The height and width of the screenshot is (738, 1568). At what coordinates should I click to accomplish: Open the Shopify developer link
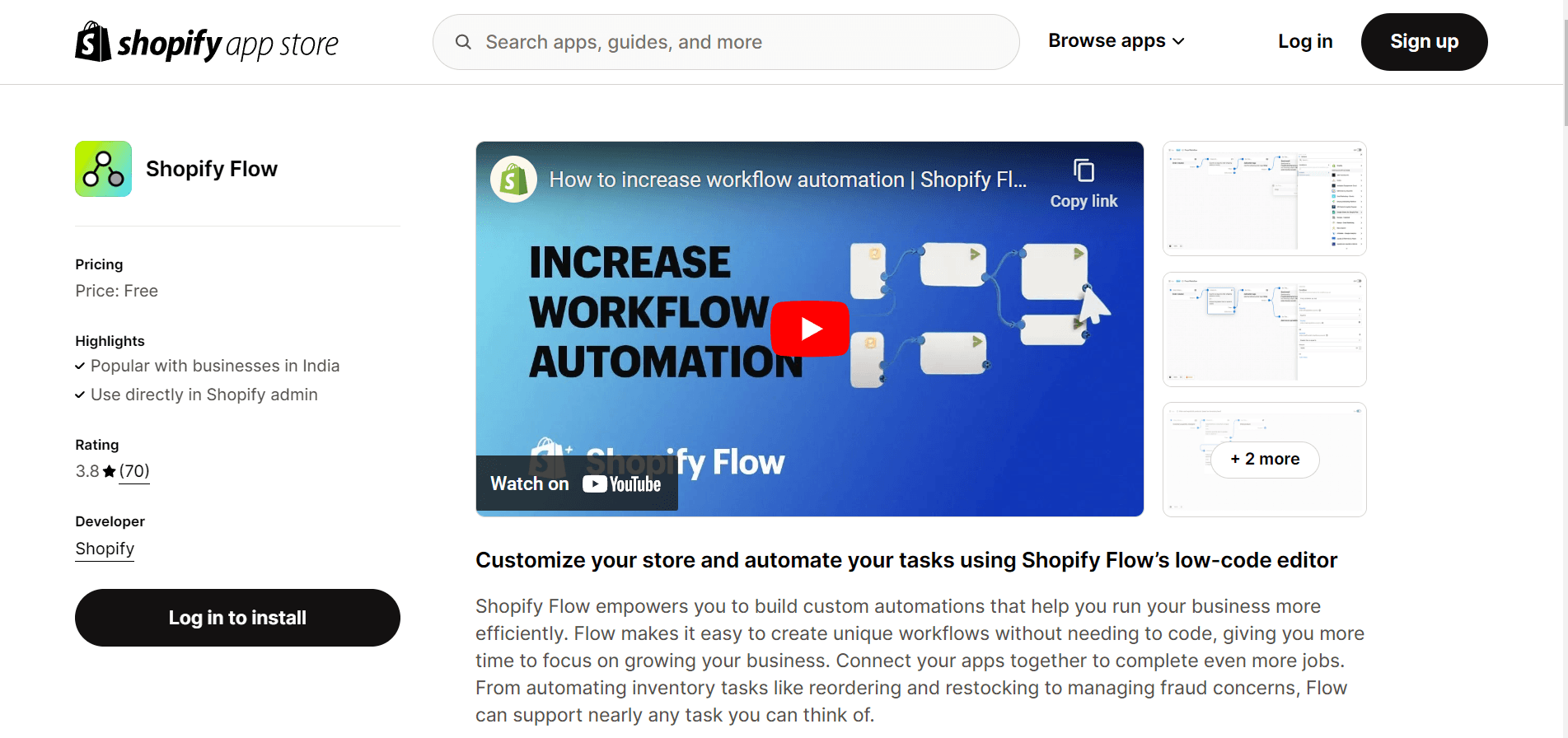click(x=105, y=549)
